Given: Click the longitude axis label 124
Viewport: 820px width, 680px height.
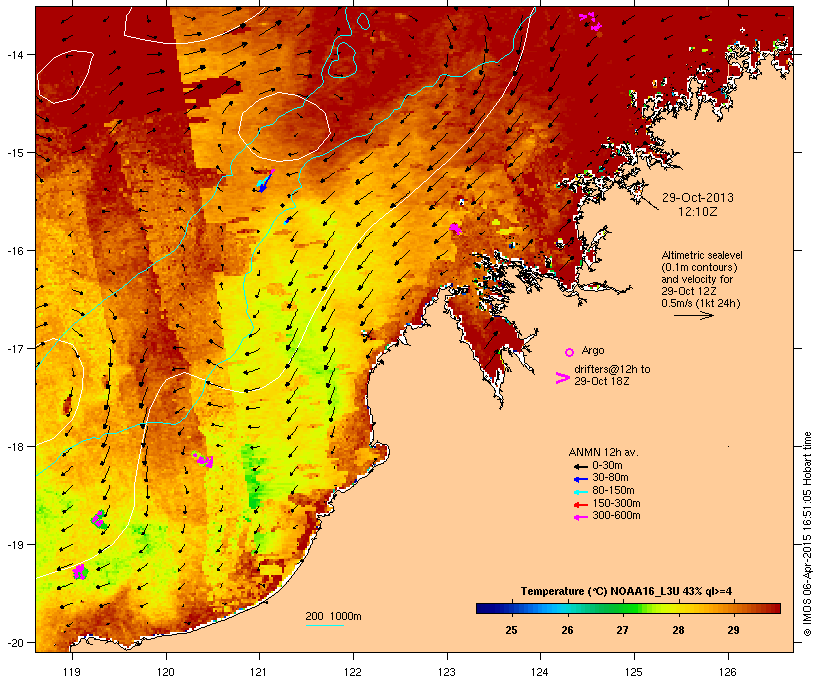Looking at the screenshot, I should (540, 672).
